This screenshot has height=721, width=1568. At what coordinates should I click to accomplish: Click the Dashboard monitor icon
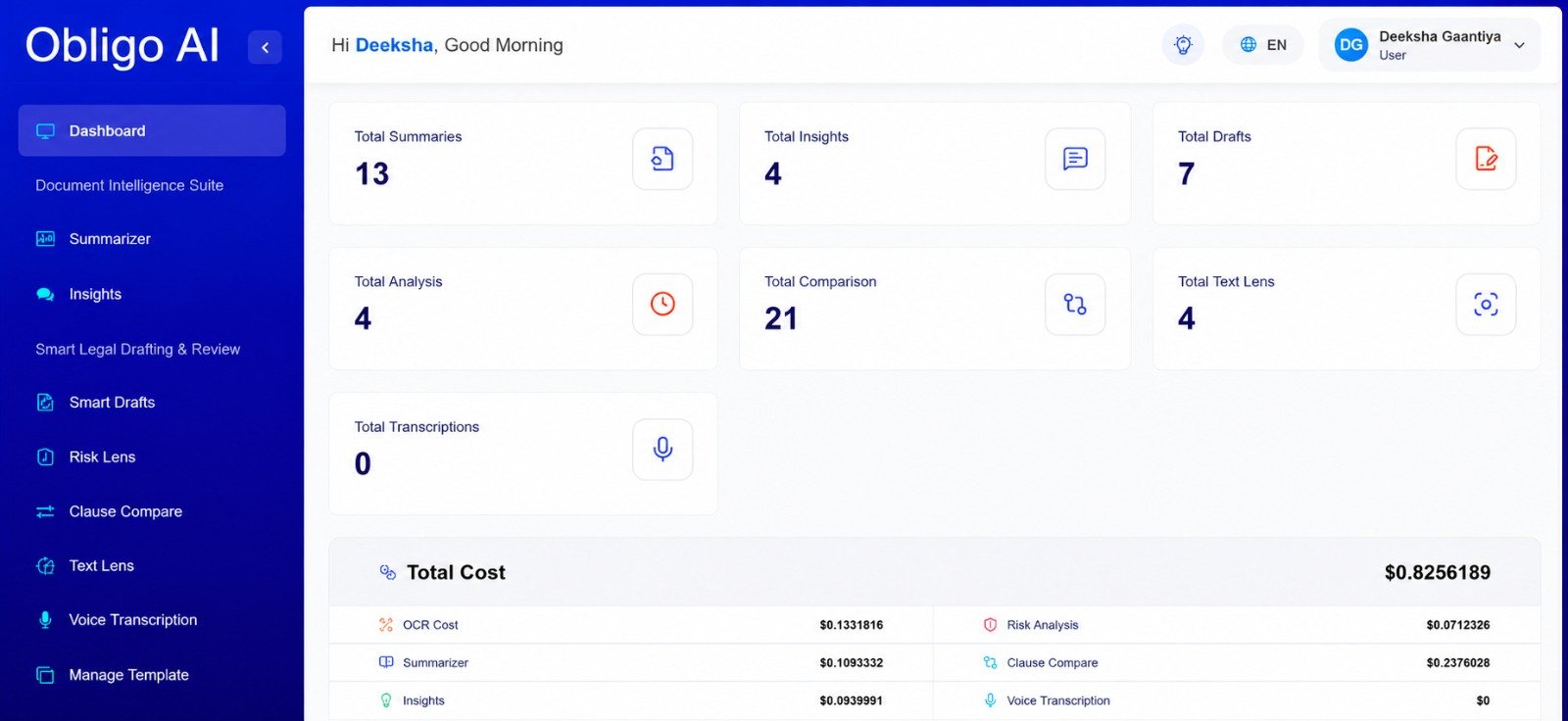coord(45,130)
